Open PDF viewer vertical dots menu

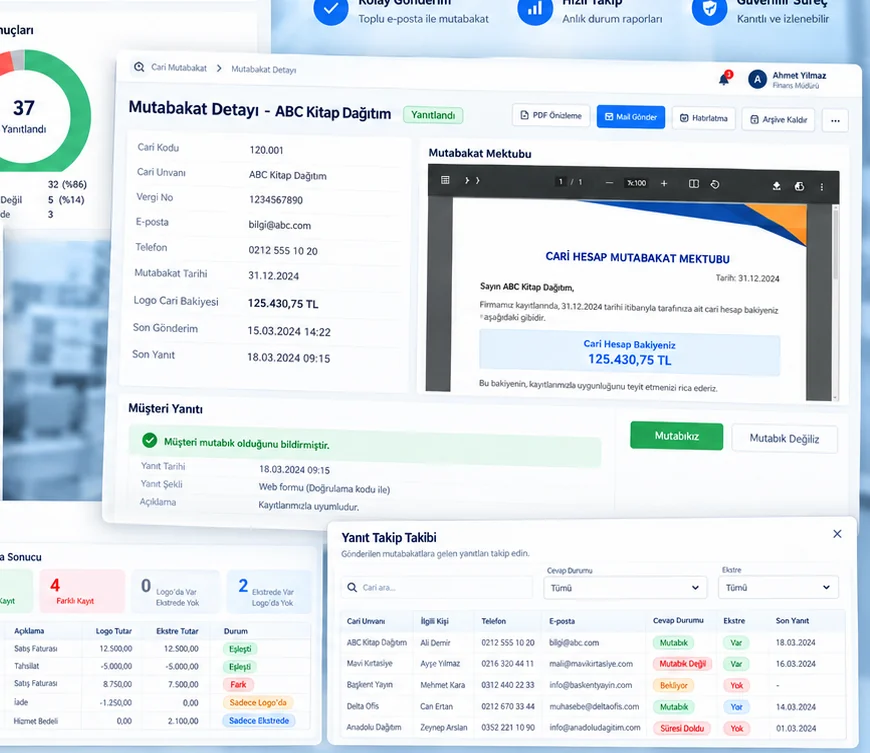tap(822, 187)
